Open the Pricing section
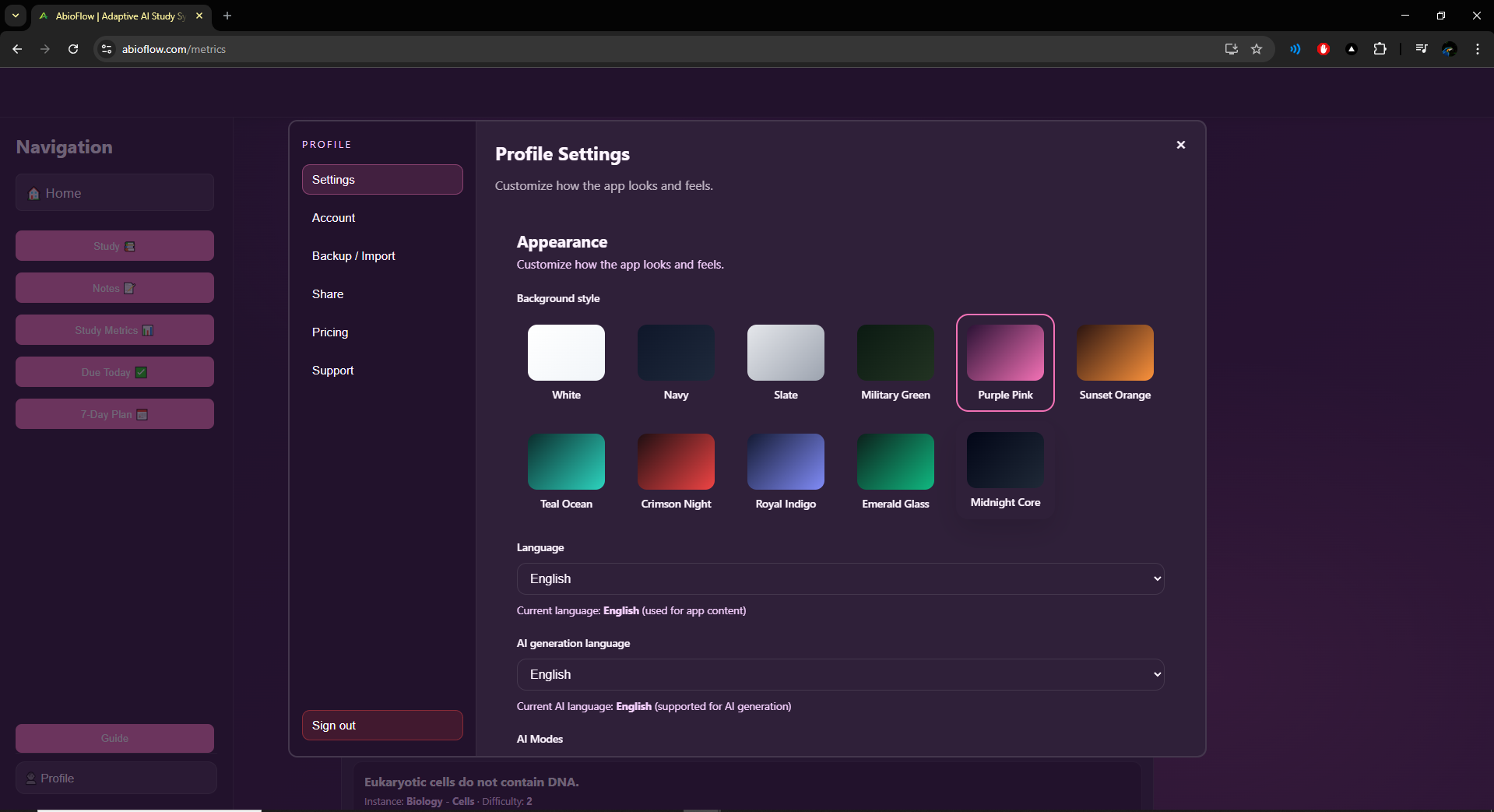Screen dimensions: 1494x812 pyautogui.click(x=329, y=332)
